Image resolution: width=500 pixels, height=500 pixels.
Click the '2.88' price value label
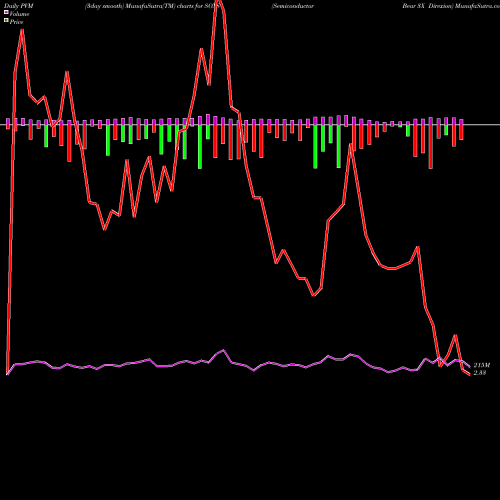point(480,373)
